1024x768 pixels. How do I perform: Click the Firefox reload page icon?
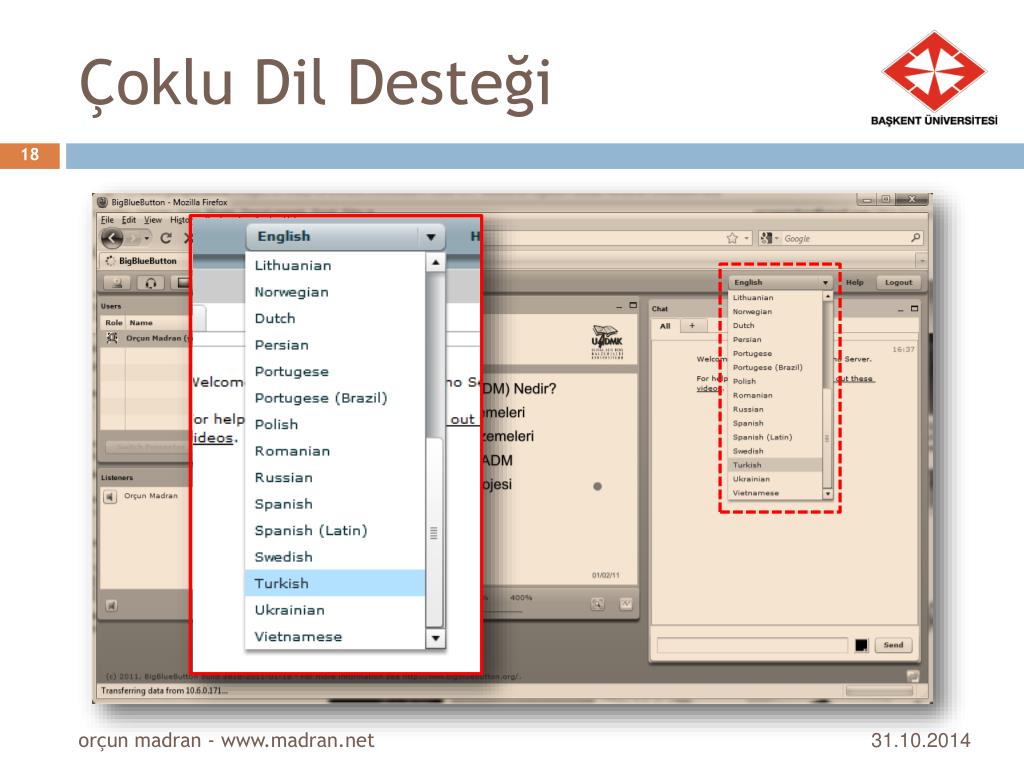(x=166, y=238)
